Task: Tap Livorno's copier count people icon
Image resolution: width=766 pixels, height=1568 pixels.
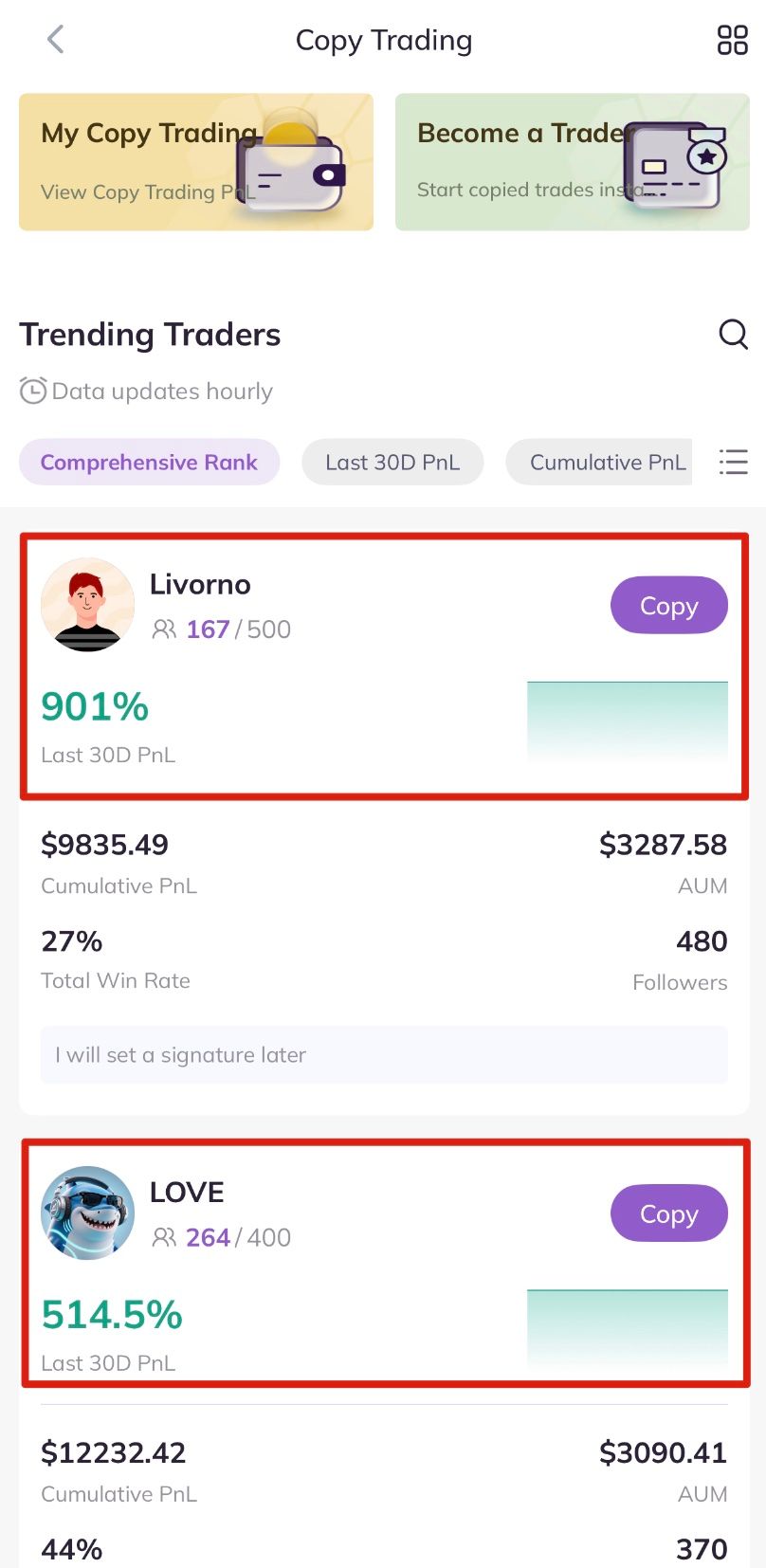Action: click(164, 629)
